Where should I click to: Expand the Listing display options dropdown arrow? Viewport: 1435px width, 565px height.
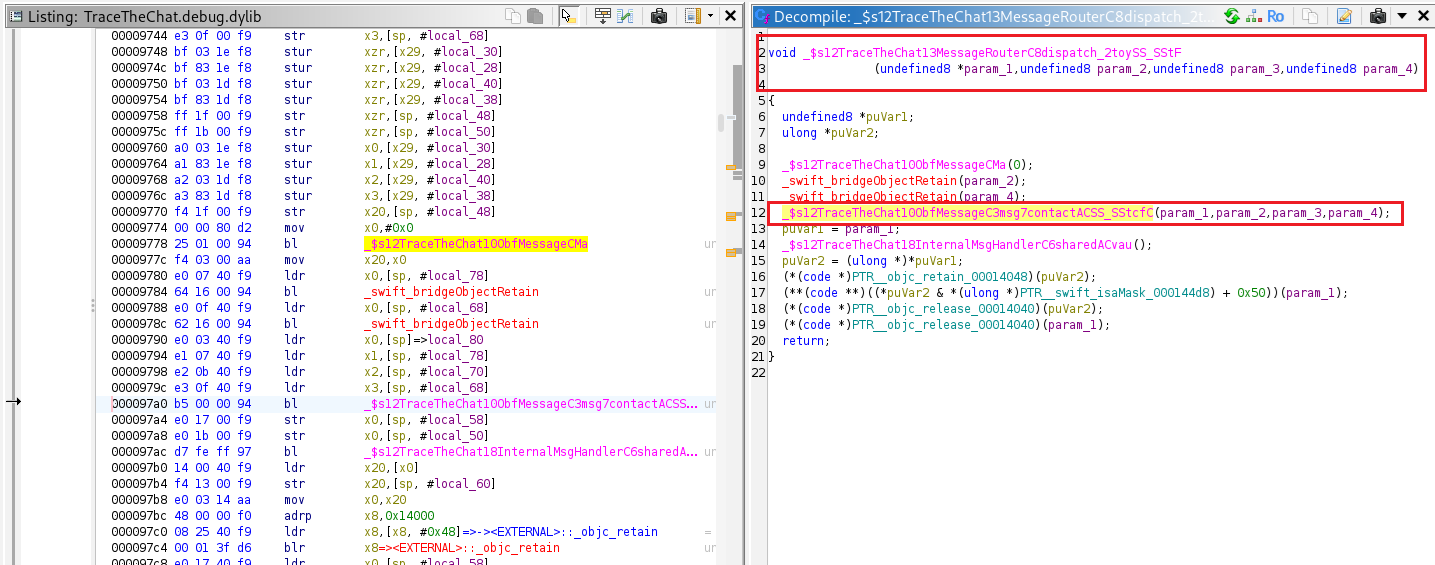coord(710,16)
